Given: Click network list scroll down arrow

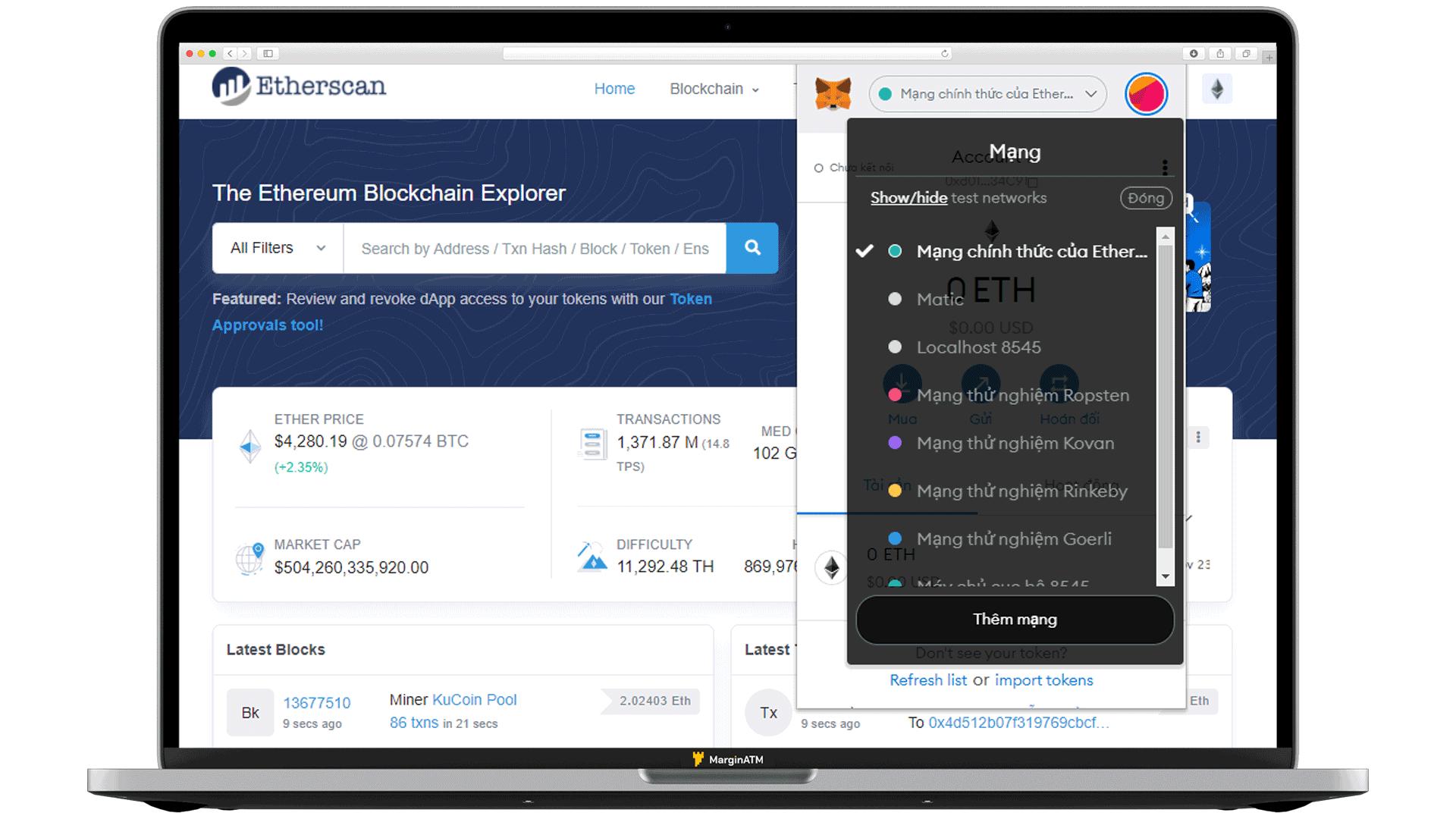Looking at the screenshot, I should pyautogui.click(x=1166, y=577).
